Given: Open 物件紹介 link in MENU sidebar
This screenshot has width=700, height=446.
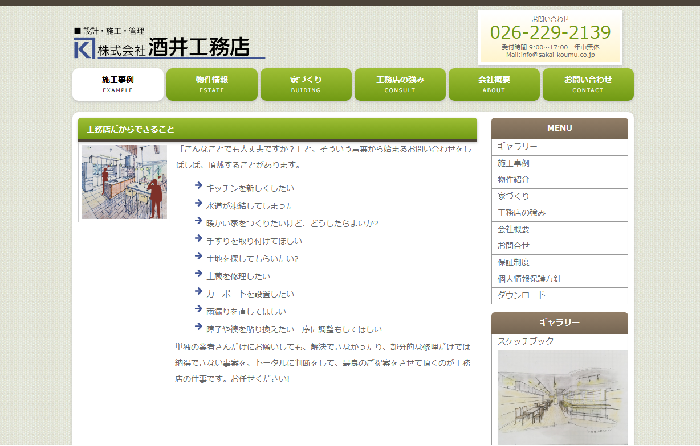Looking at the screenshot, I should pyautogui.click(x=513, y=179).
